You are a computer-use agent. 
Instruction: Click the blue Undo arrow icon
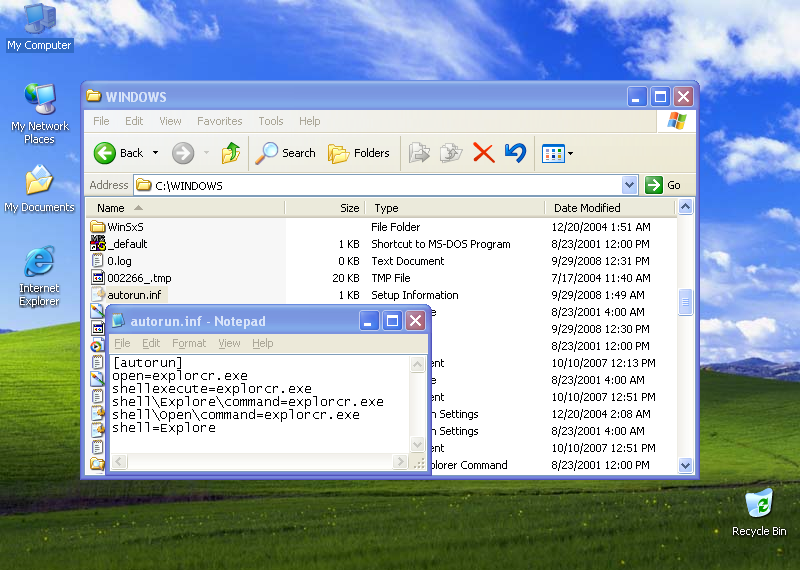[515, 153]
